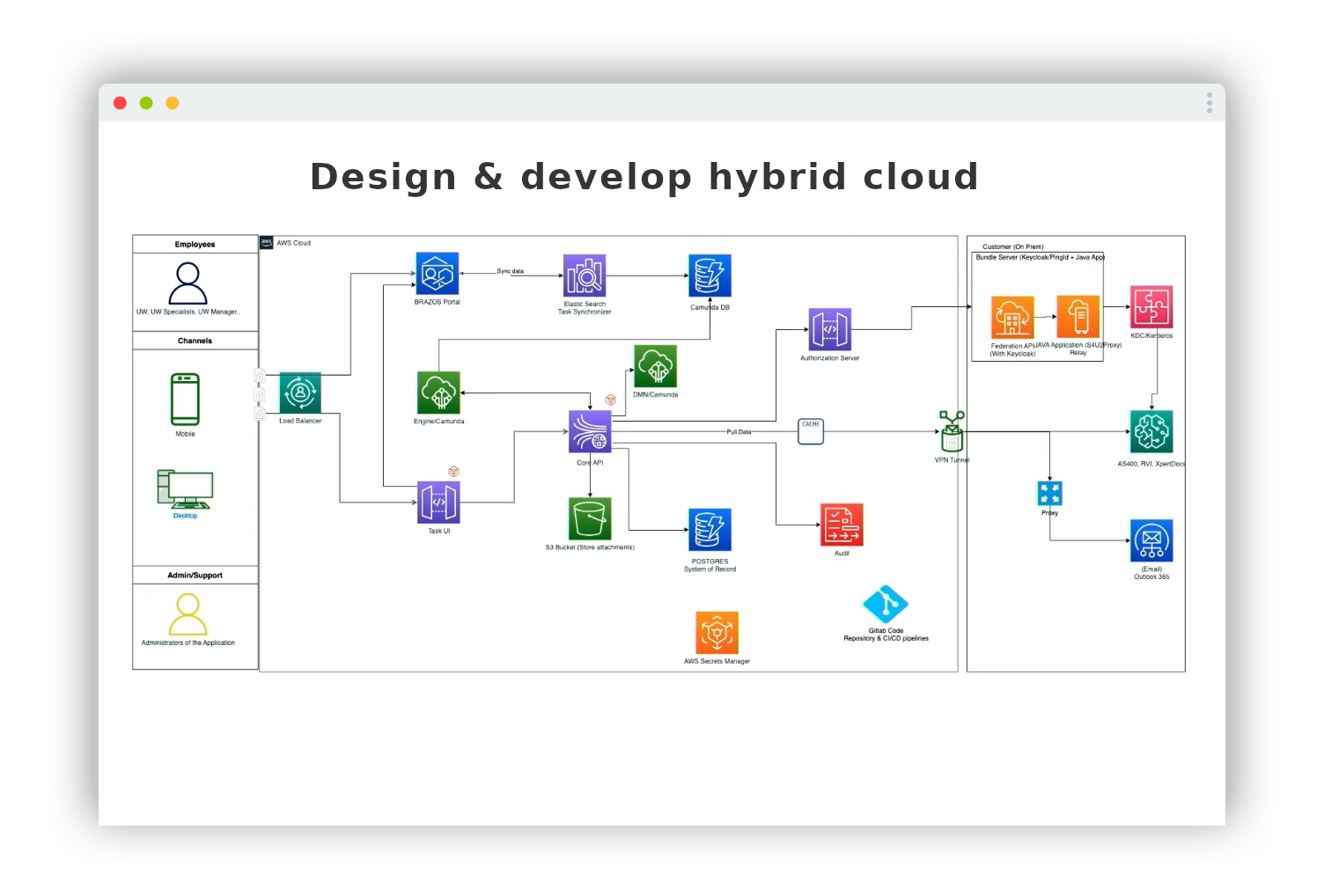Select the 'Employees' section header

tap(195, 245)
